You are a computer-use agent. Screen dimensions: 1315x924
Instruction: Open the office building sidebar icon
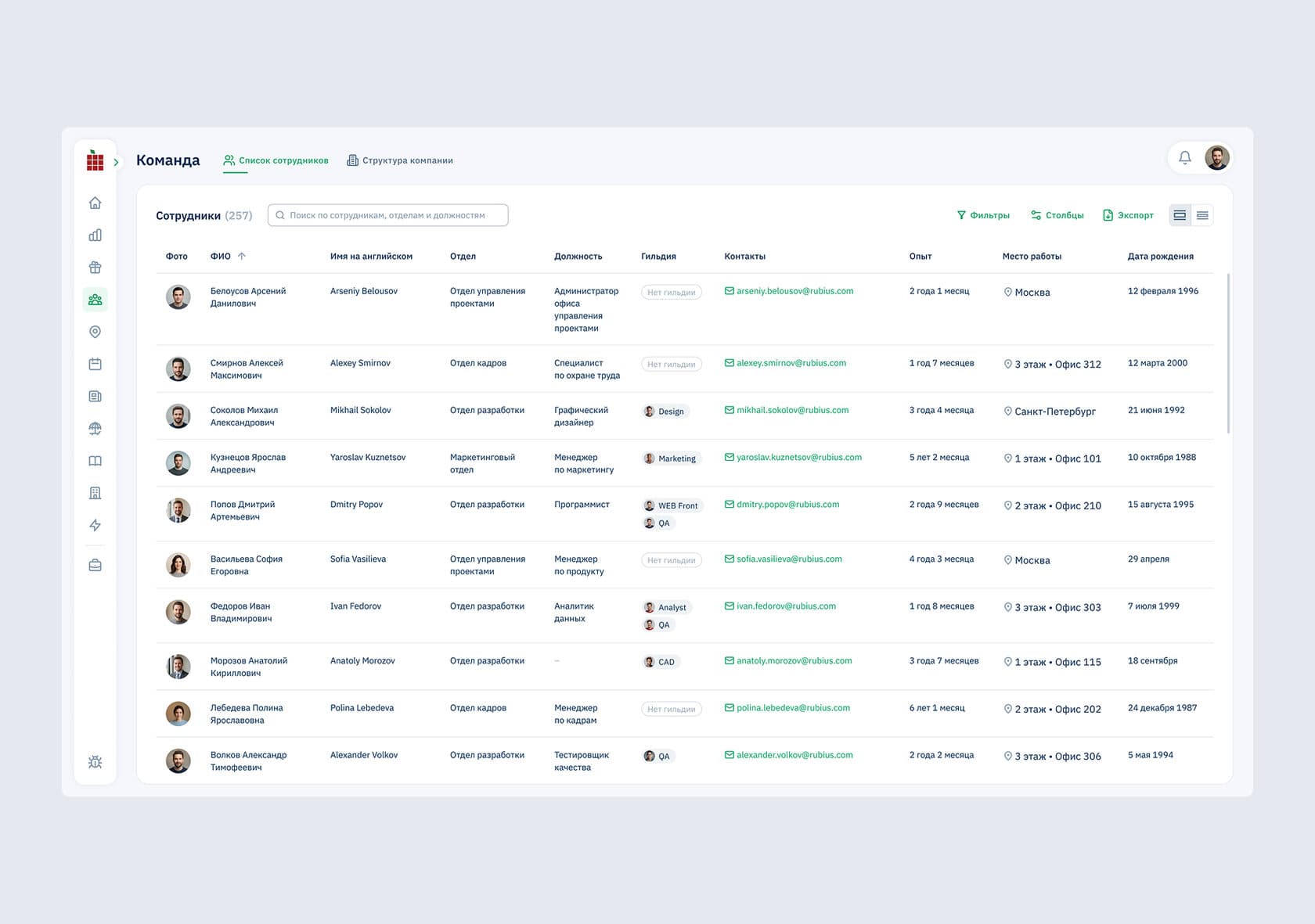point(95,493)
